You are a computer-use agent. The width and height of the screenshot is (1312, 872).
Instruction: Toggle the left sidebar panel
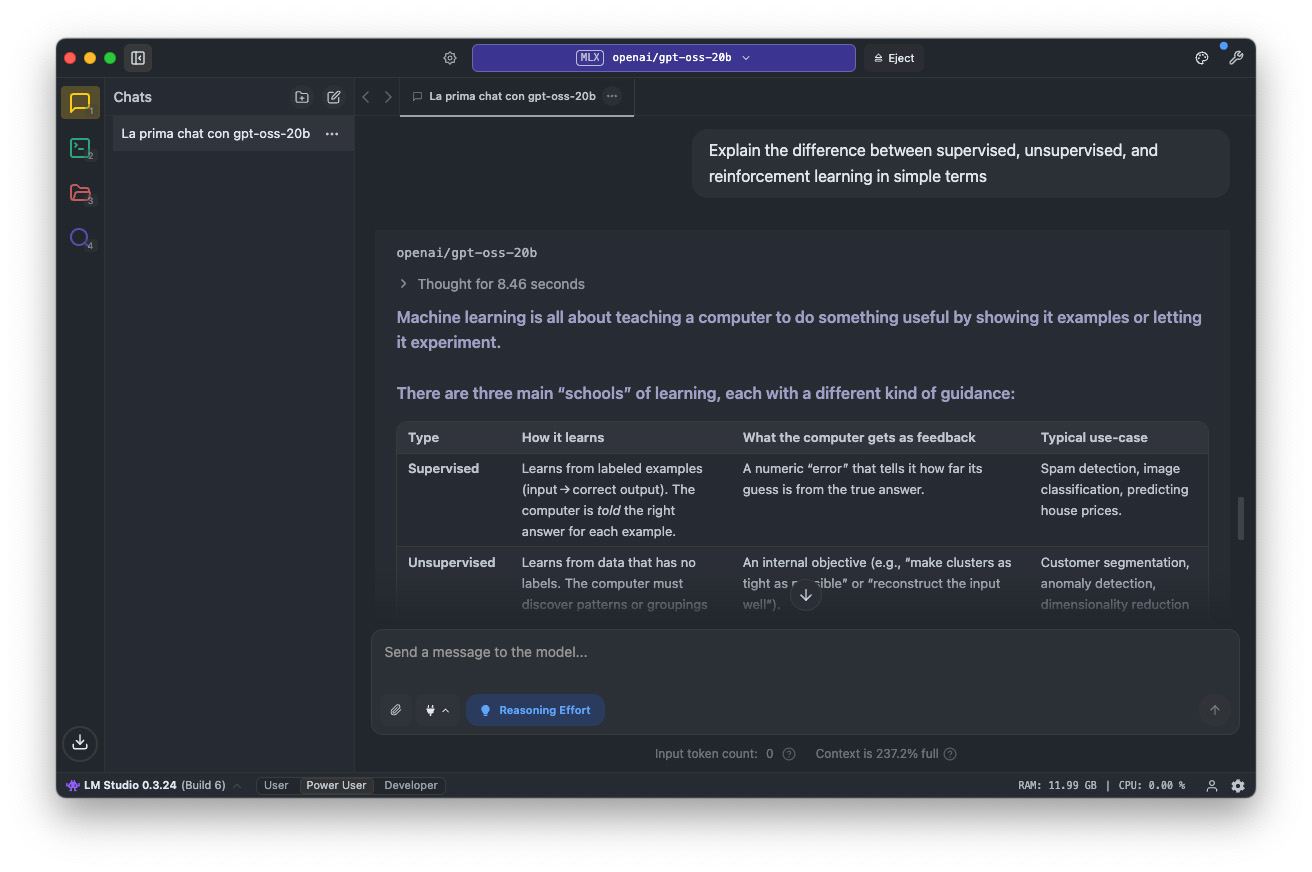coord(138,58)
